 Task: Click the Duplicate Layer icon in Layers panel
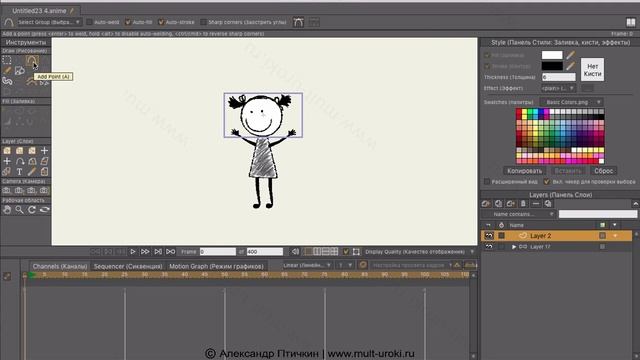coord(498,203)
